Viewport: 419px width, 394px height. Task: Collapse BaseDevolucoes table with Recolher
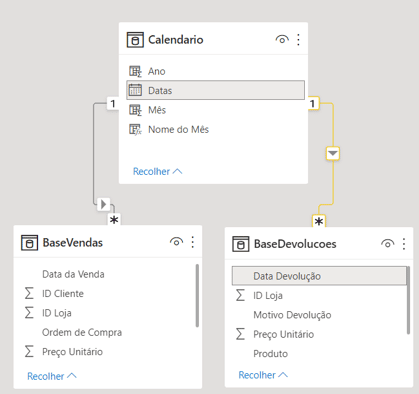tap(263, 375)
